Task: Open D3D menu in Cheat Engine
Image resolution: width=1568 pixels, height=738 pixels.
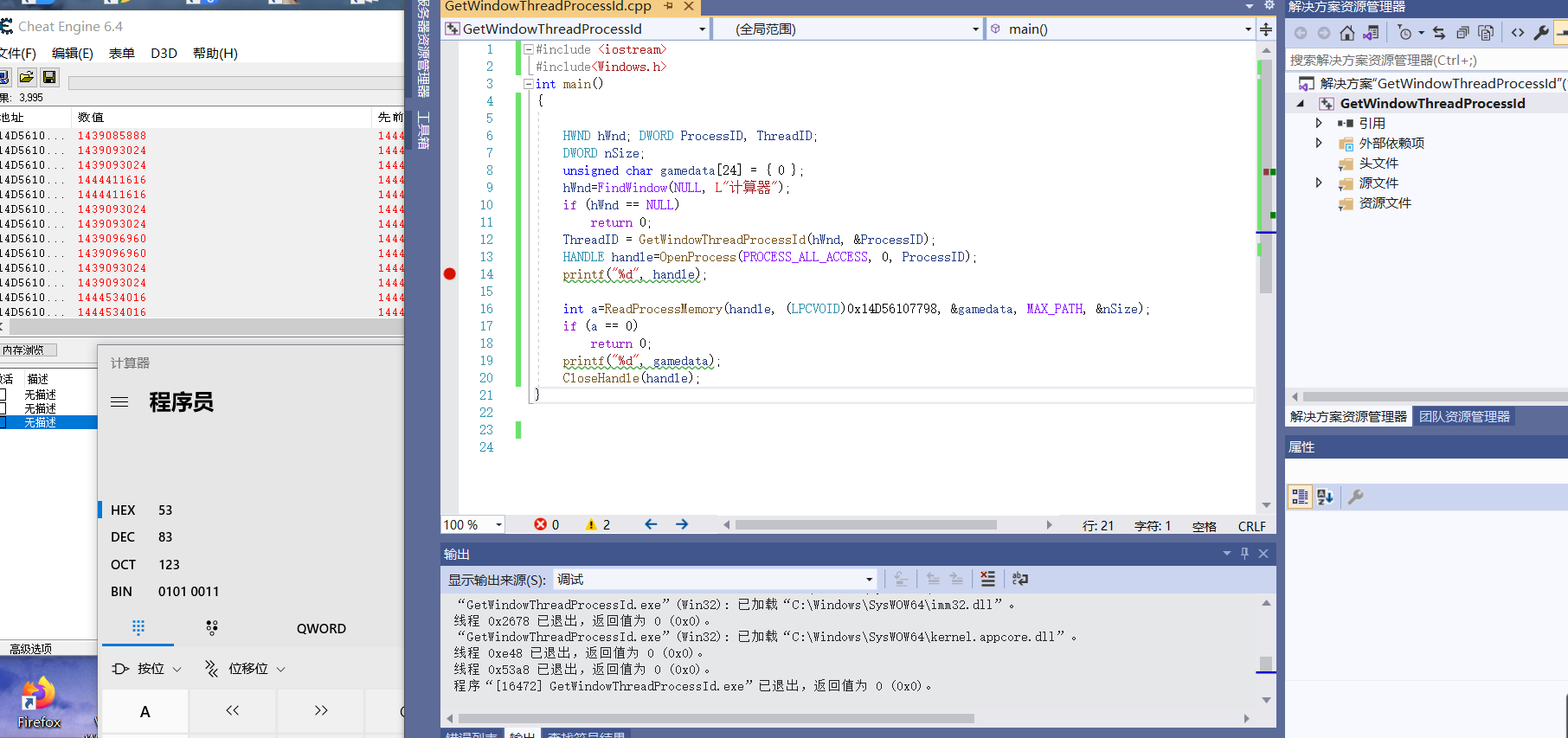Action: click(164, 54)
